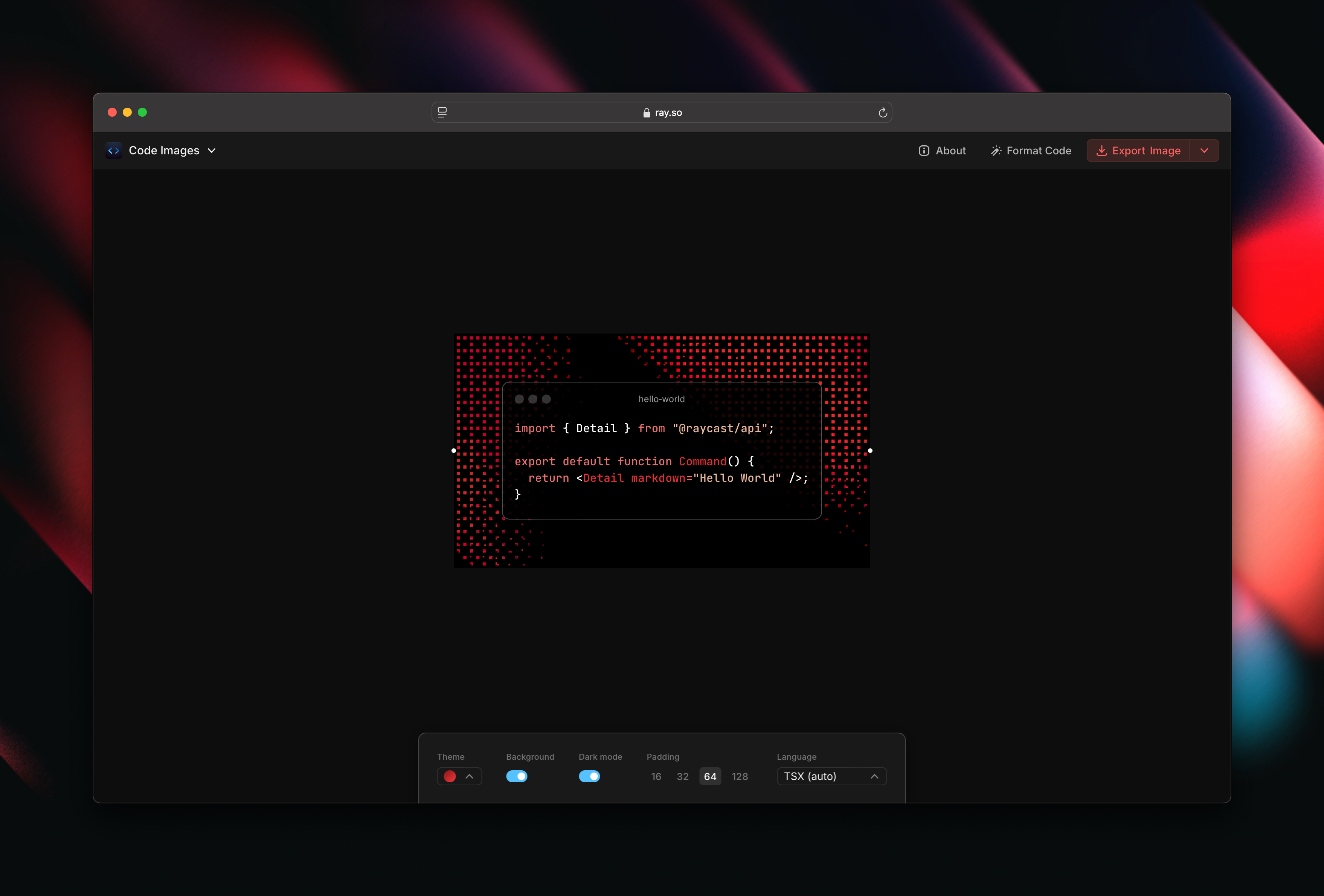Click the right frame resize handle
This screenshot has width=1324, height=896.
point(870,451)
